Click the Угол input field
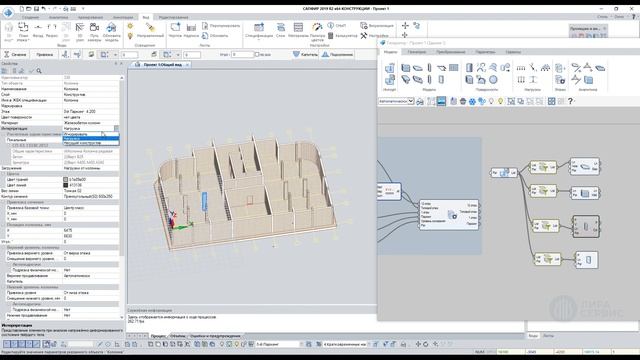 (x=242, y=54)
